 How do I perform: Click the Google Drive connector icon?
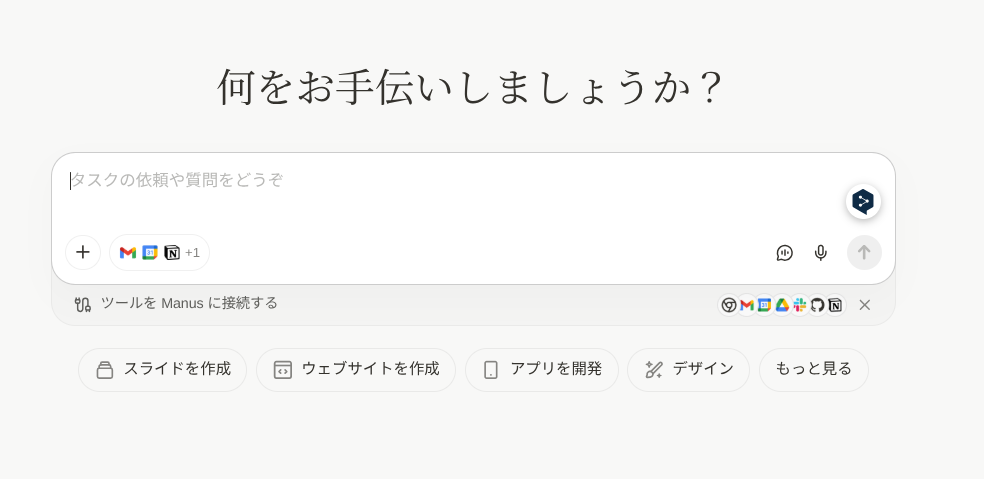(x=783, y=305)
